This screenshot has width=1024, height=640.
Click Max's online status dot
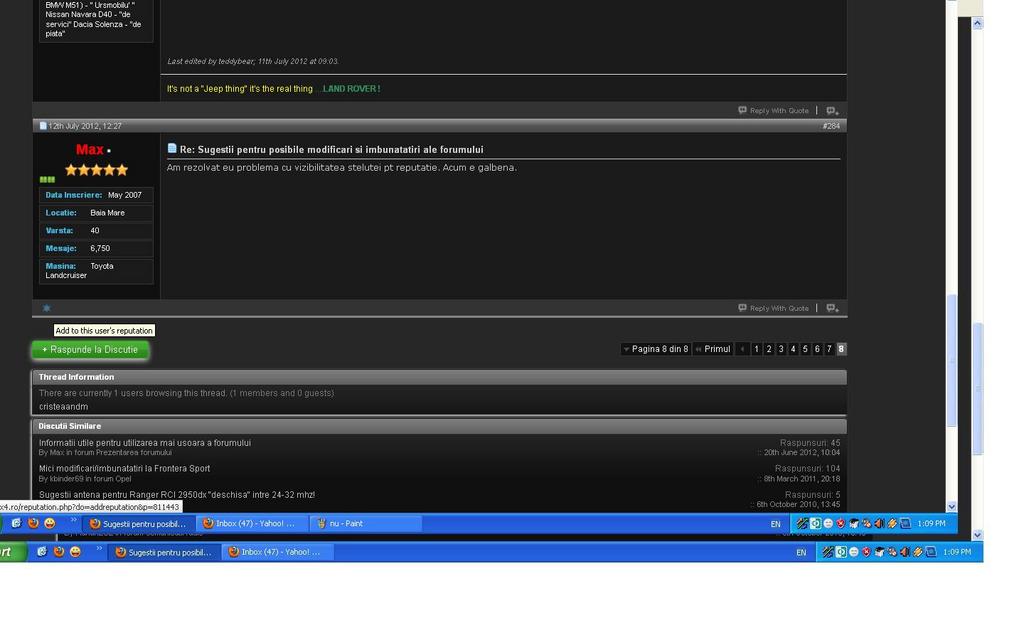coord(108,151)
